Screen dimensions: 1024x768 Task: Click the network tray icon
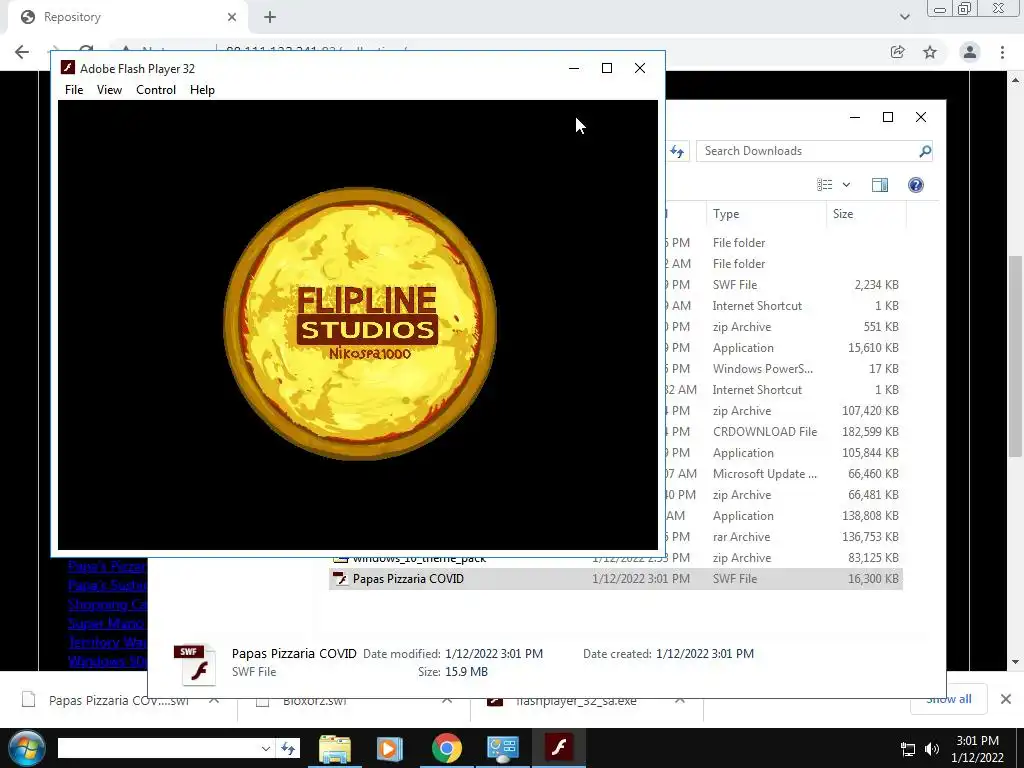pyautogui.click(x=908, y=749)
